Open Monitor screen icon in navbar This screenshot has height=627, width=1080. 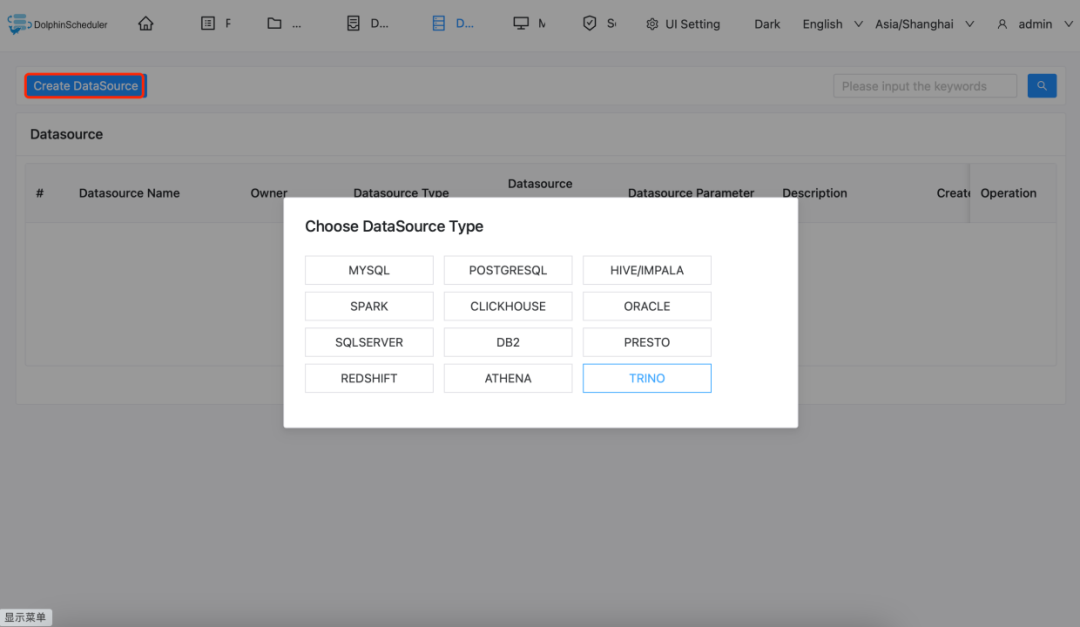[x=521, y=24]
